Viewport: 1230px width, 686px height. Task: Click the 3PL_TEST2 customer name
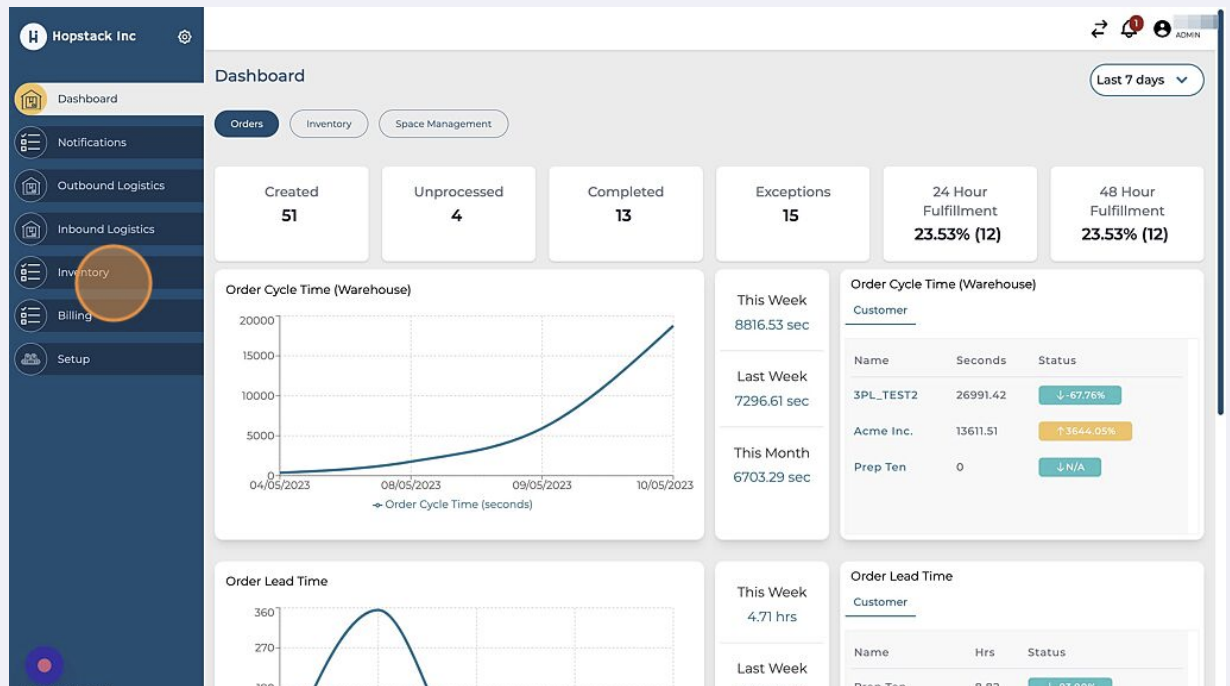click(x=885, y=395)
